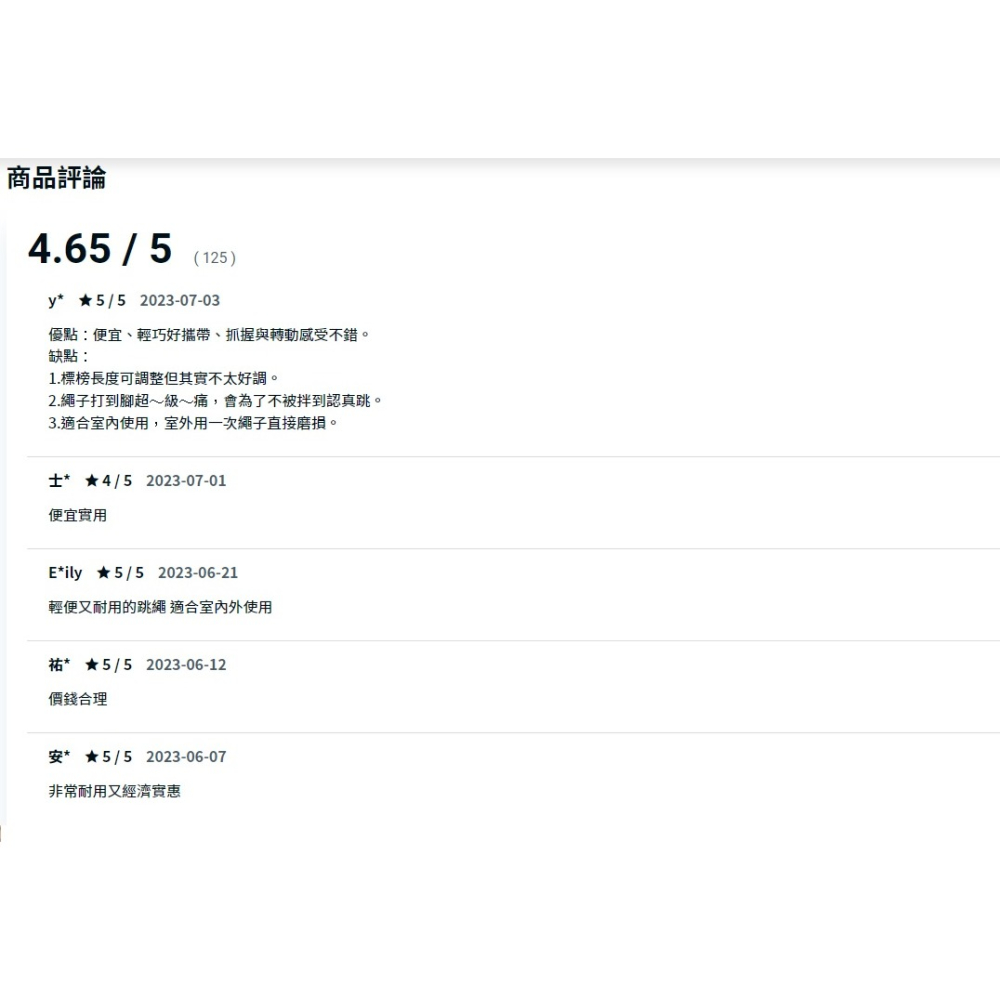This screenshot has height=1000, width=1000.
Task: Select reviewer name y*
Action: tap(55, 299)
